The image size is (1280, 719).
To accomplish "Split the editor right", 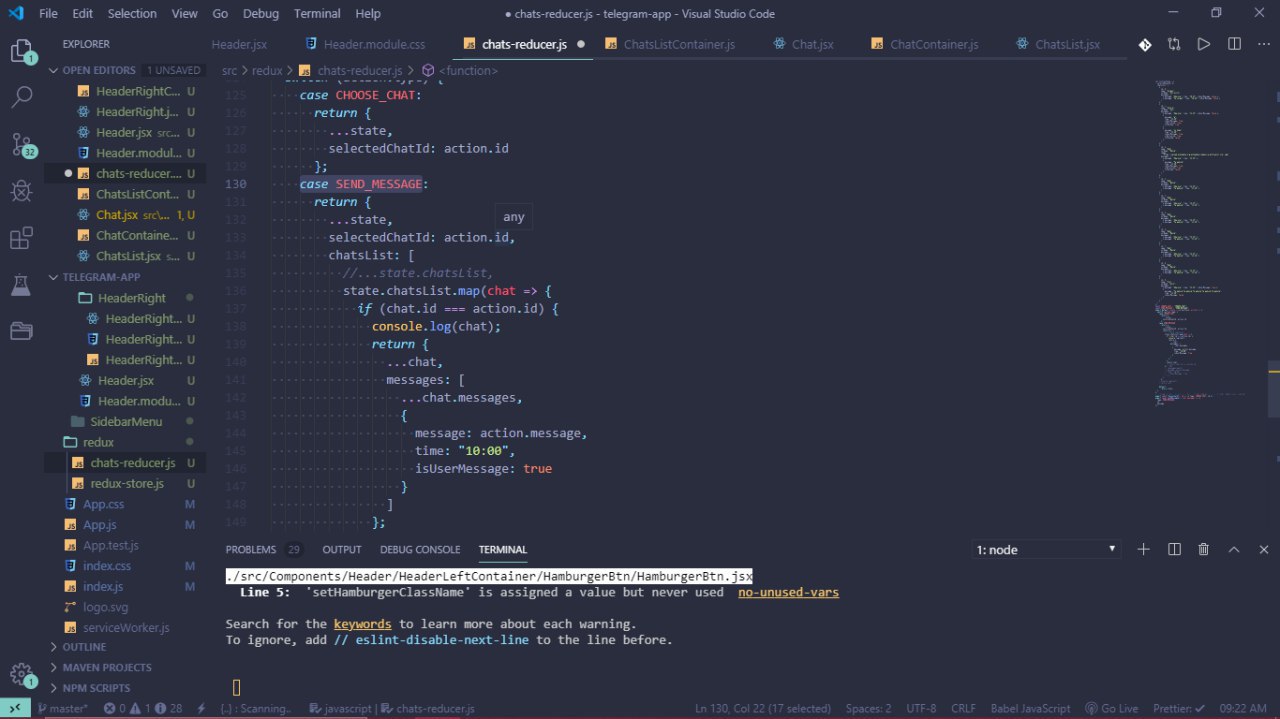I will (1234, 44).
